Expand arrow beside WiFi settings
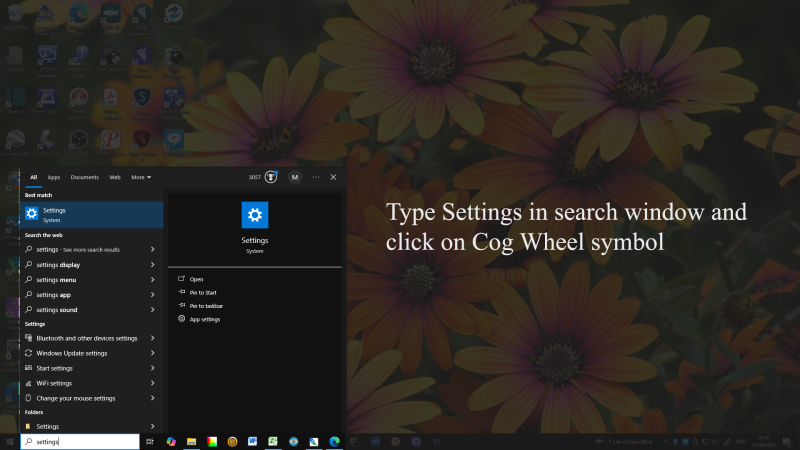The image size is (800, 450). point(152,383)
